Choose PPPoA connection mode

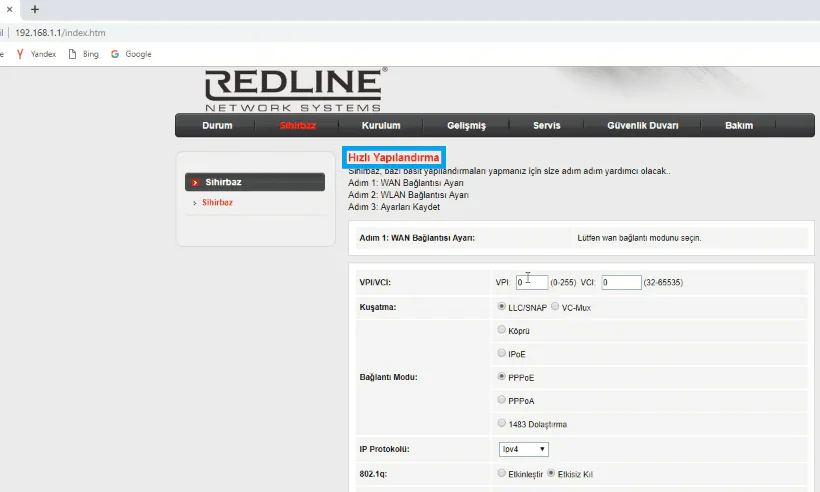pyautogui.click(x=502, y=400)
